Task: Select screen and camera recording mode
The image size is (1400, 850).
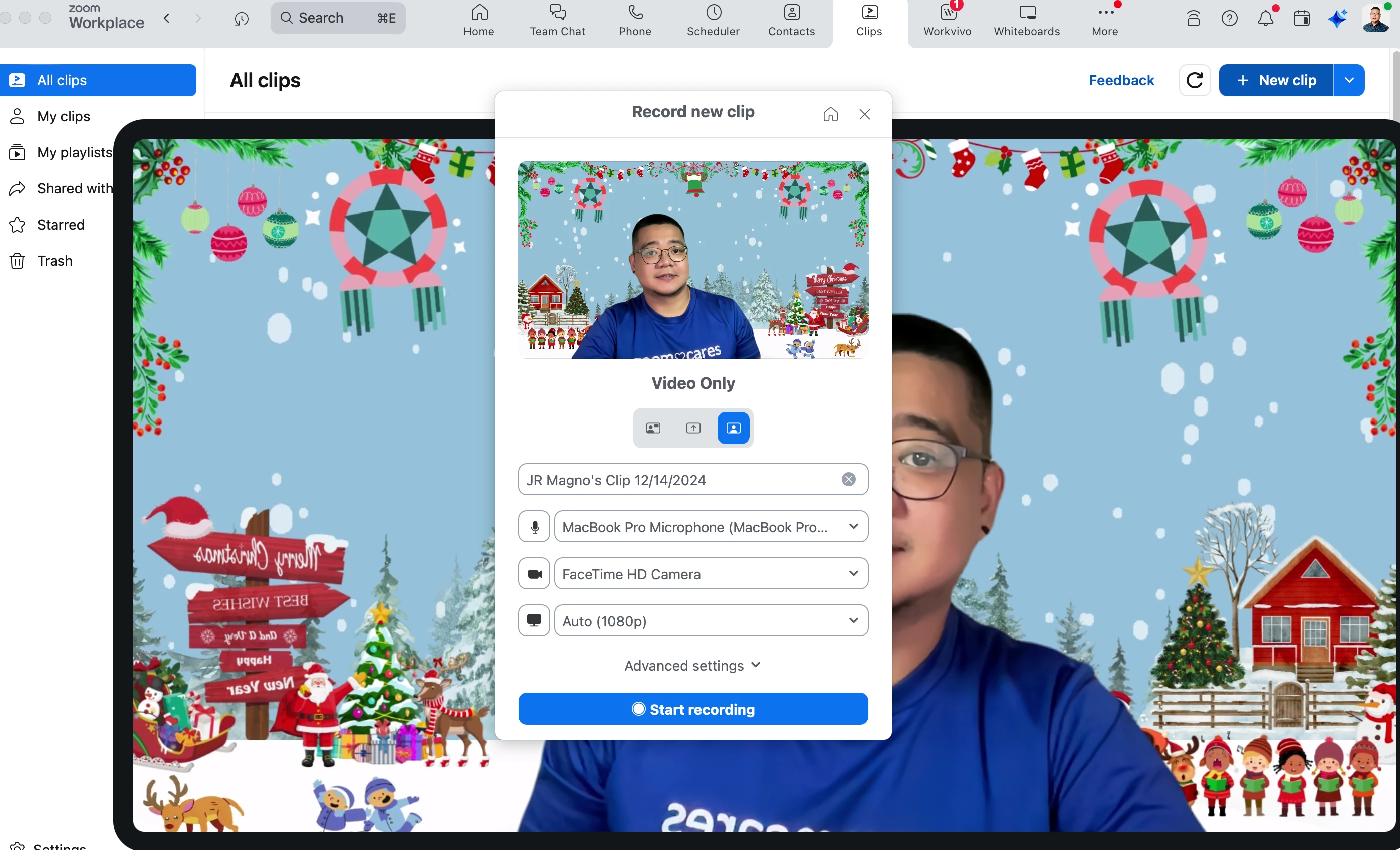Action: tap(653, 428)
